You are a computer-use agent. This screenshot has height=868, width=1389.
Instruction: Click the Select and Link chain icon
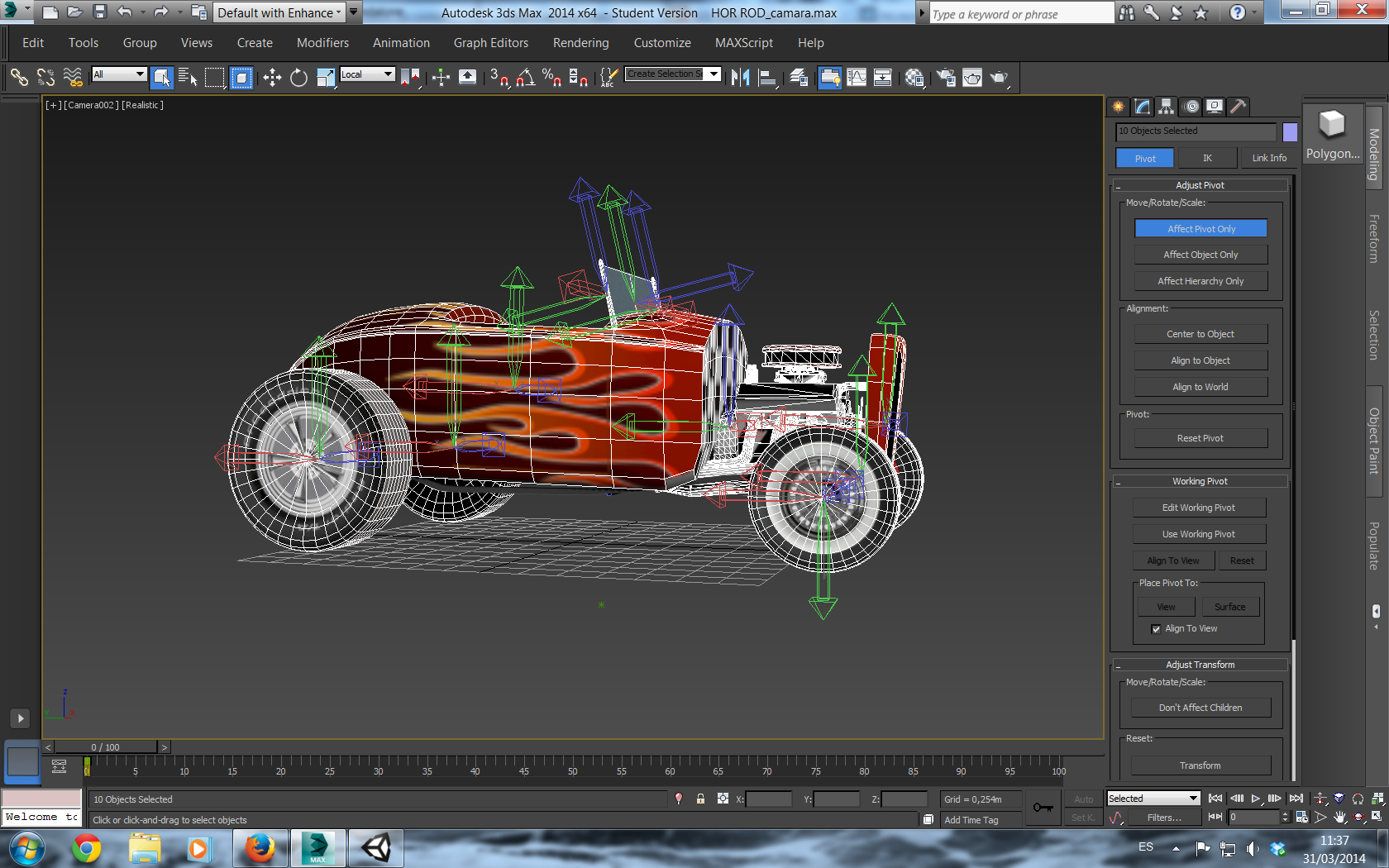coord(18,78)
